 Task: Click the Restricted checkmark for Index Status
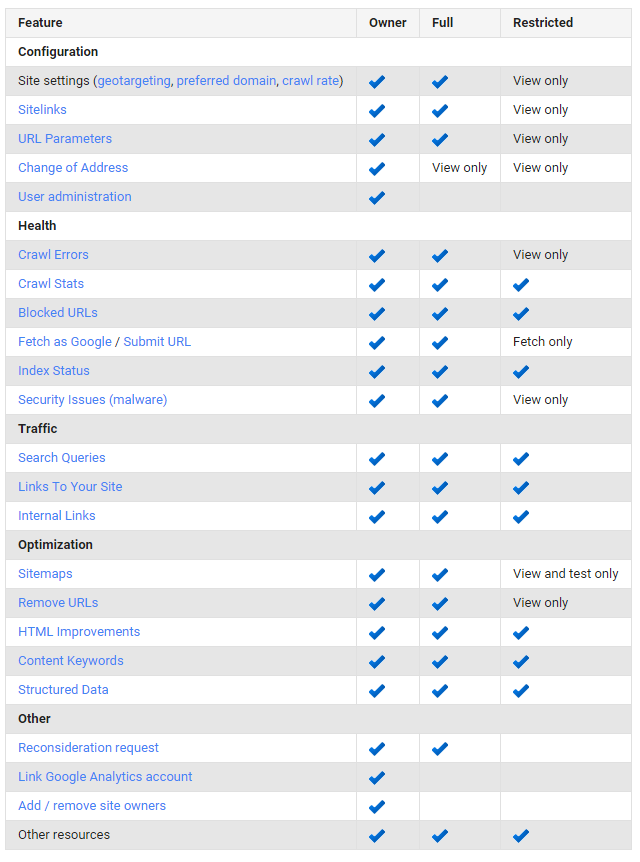tap(521, 371)
